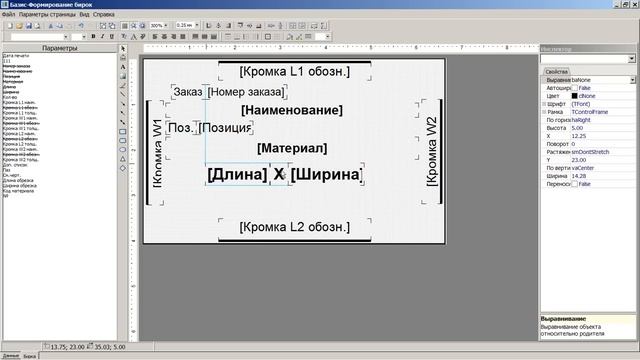The height and width of the screenshot is (360, 640).
Task: Select the diagonal line drawing tool
Action: 123,95
